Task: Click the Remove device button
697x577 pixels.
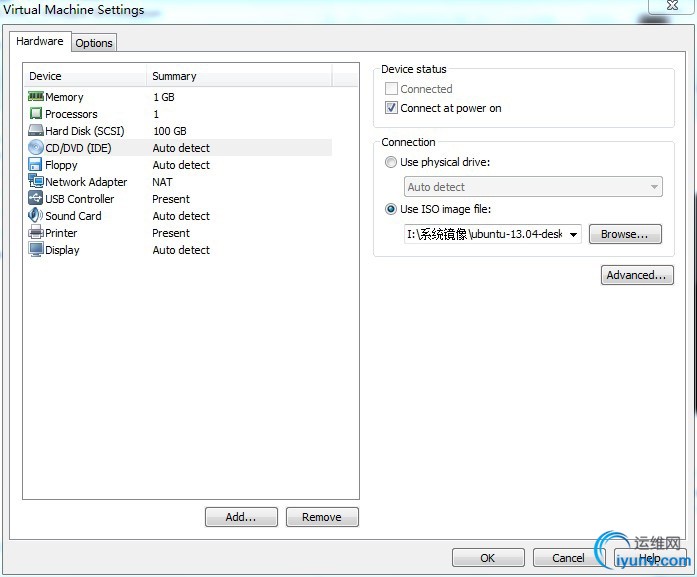Action: pyautogui.click(x=322, y=517)
